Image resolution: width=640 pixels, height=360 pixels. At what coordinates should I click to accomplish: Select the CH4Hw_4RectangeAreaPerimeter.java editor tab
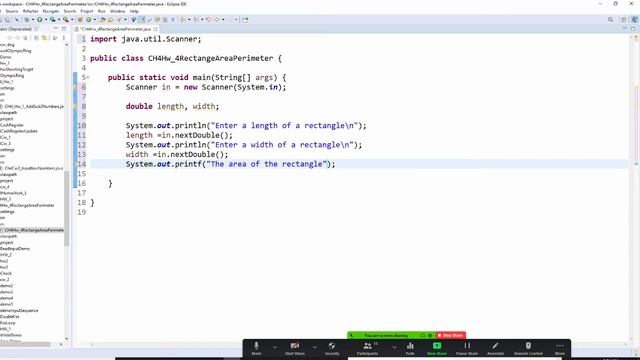tap(115, 29)
